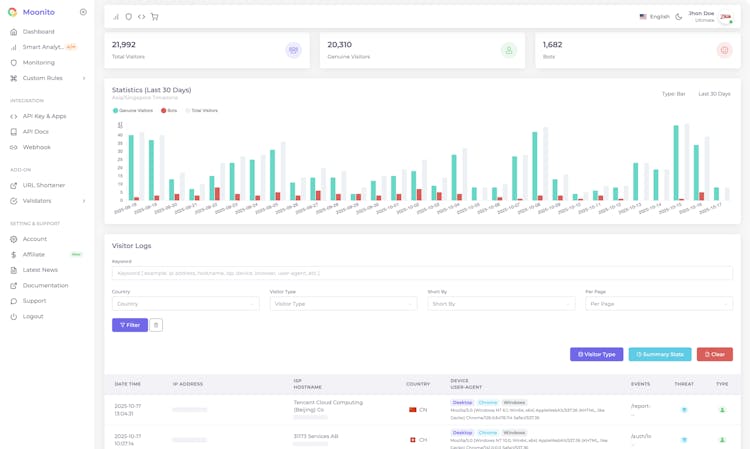Toggle Genuine Visitors series in chart legend

click(134, 111)
